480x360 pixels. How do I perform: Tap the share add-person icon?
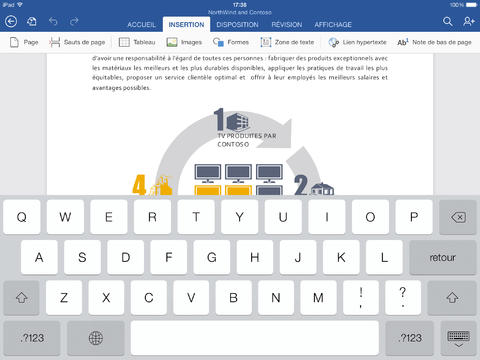468,22
